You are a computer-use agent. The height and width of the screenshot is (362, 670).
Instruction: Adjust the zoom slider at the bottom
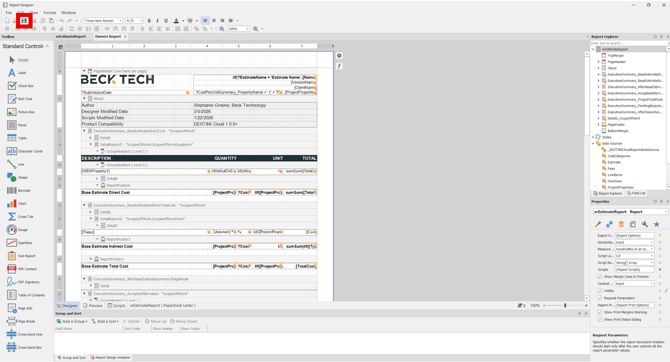tap(565, 306)
